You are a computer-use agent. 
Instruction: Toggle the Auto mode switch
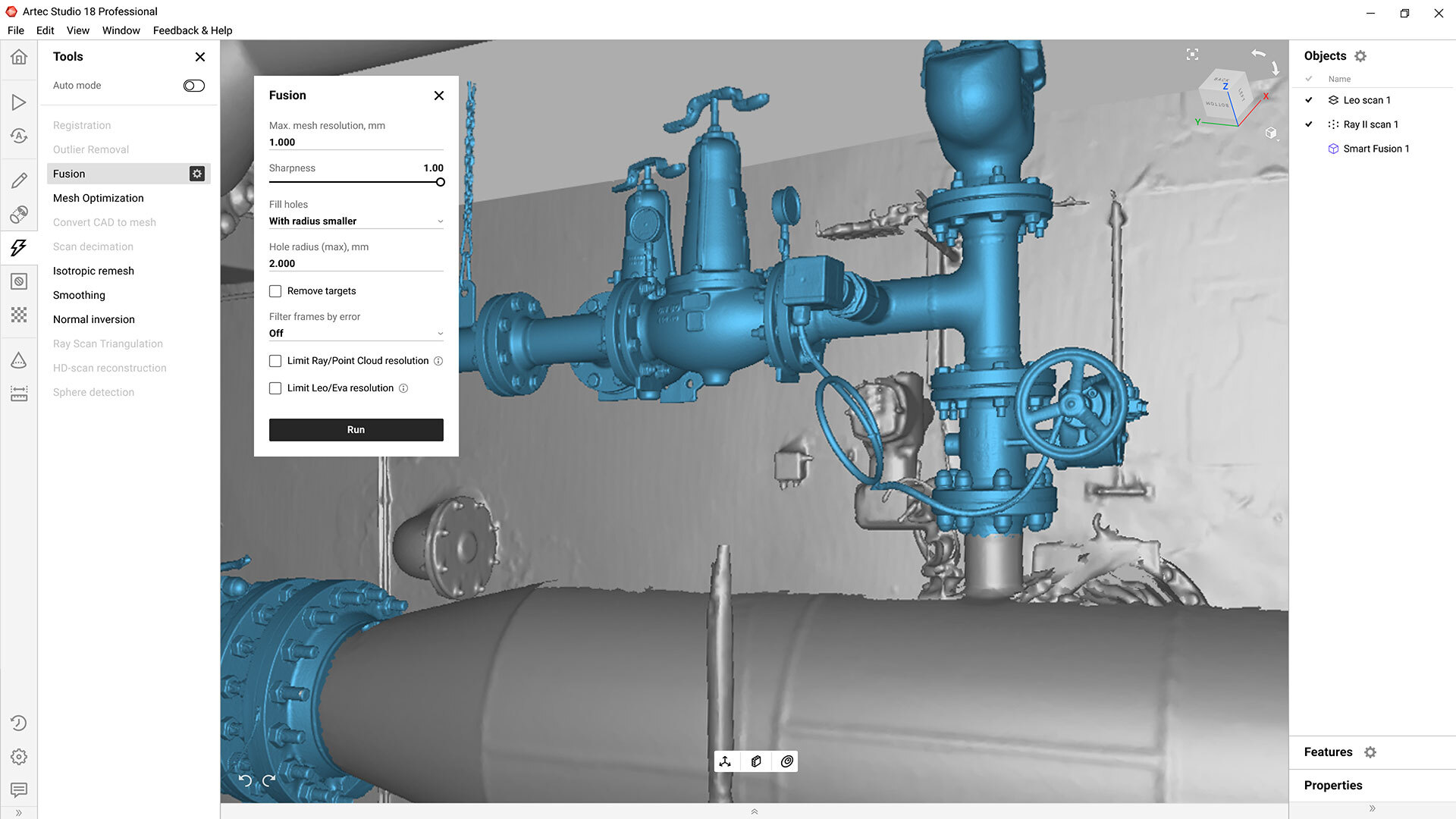pos(193,86)
